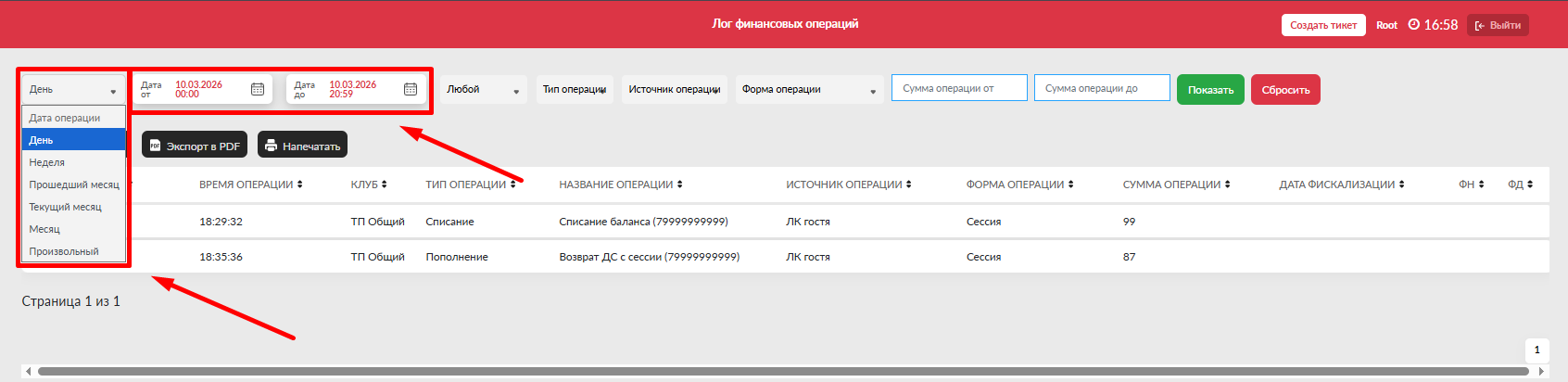Screen dimensions: 1568x382
Task: Select 'Неделя' from the period list
Action: 47,162
